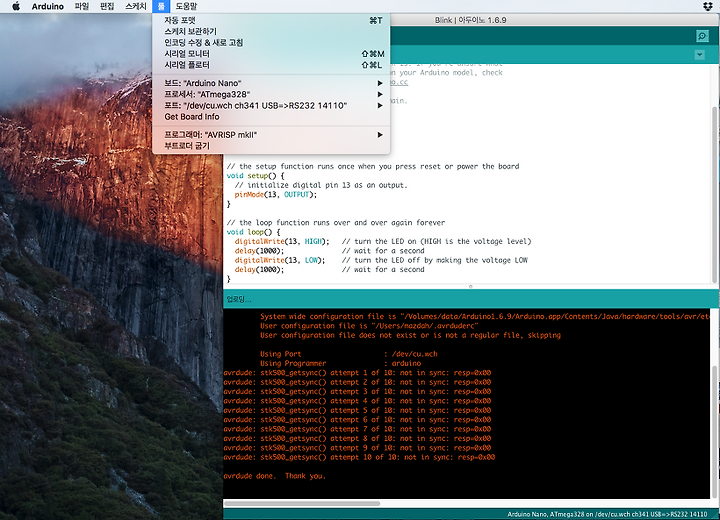The height and width of the screenshot is (520, 720).
Task: Open 시리얼 플로터 from the menu
Action: [x=271, y=65]
